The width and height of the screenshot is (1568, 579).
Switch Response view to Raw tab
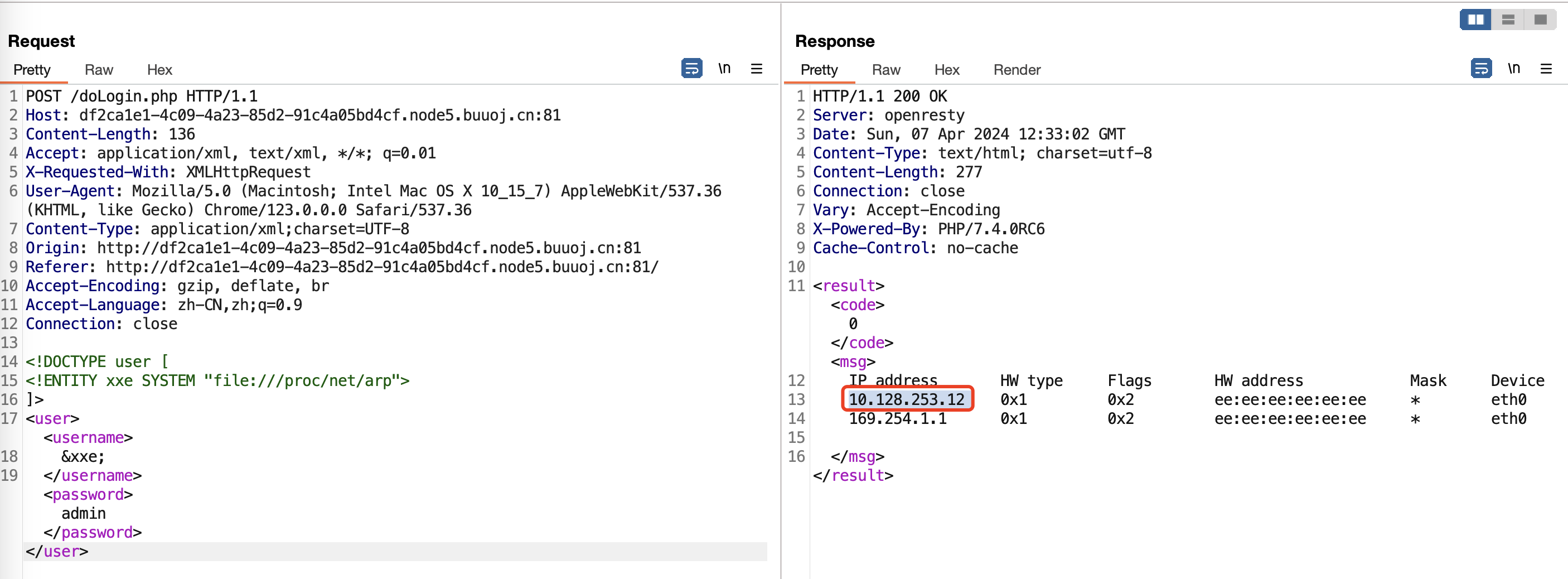click(886, 70)
